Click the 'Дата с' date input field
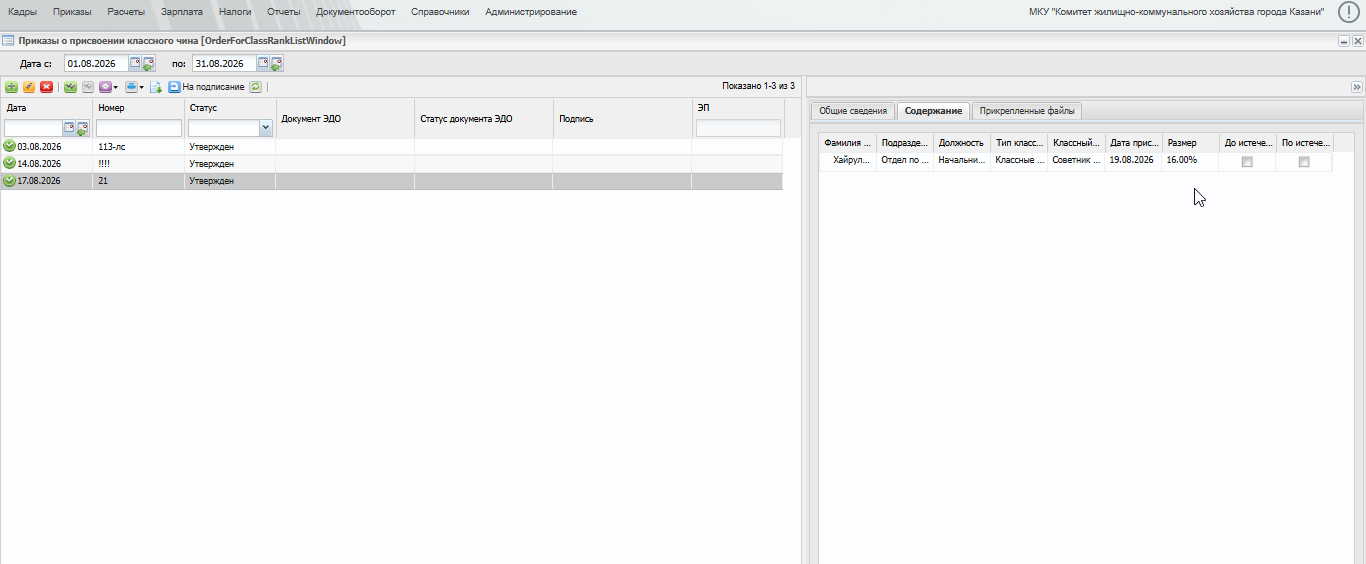 click(96, 63)
